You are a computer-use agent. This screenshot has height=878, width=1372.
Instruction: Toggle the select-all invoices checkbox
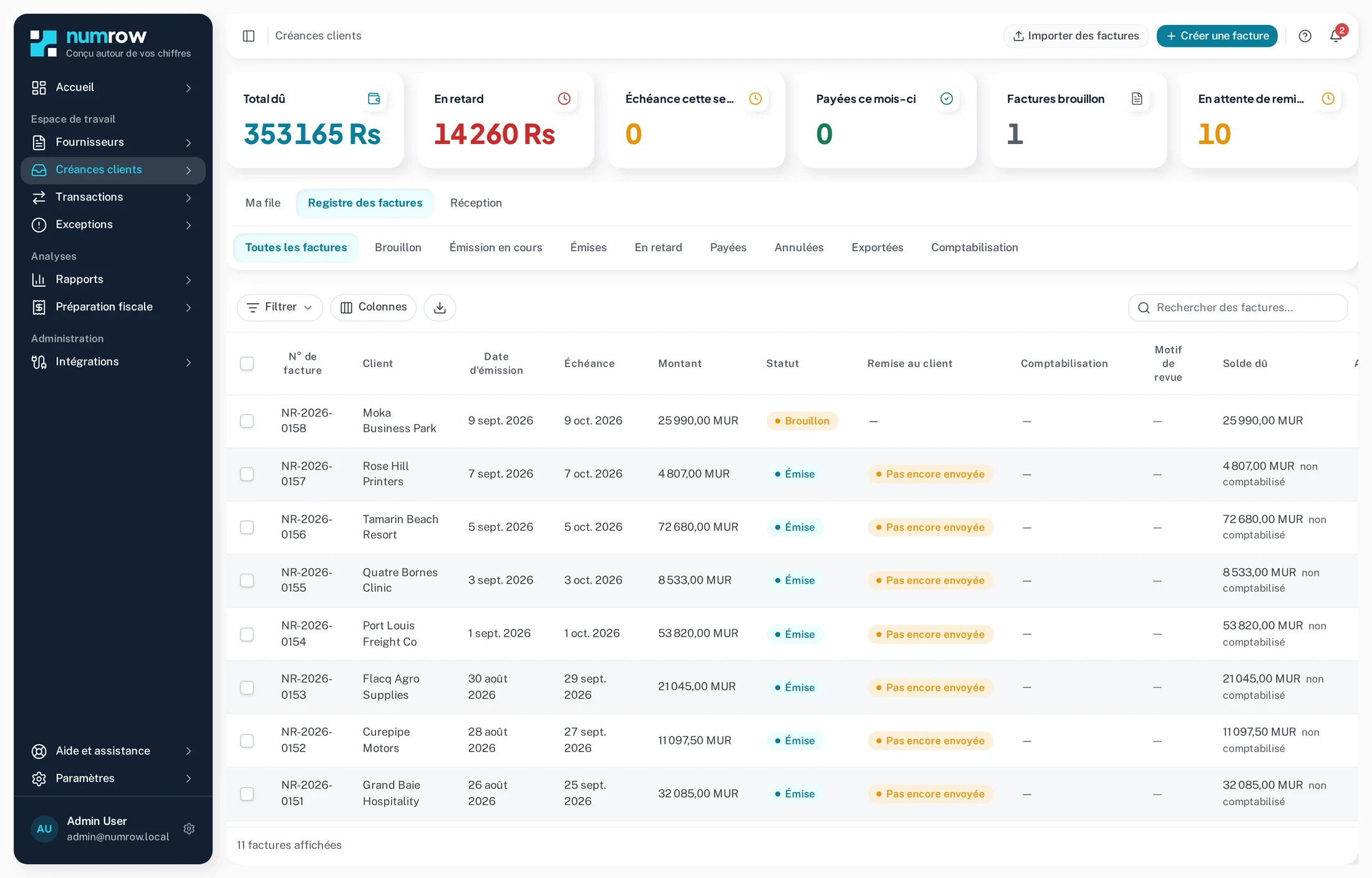(247, 364)
